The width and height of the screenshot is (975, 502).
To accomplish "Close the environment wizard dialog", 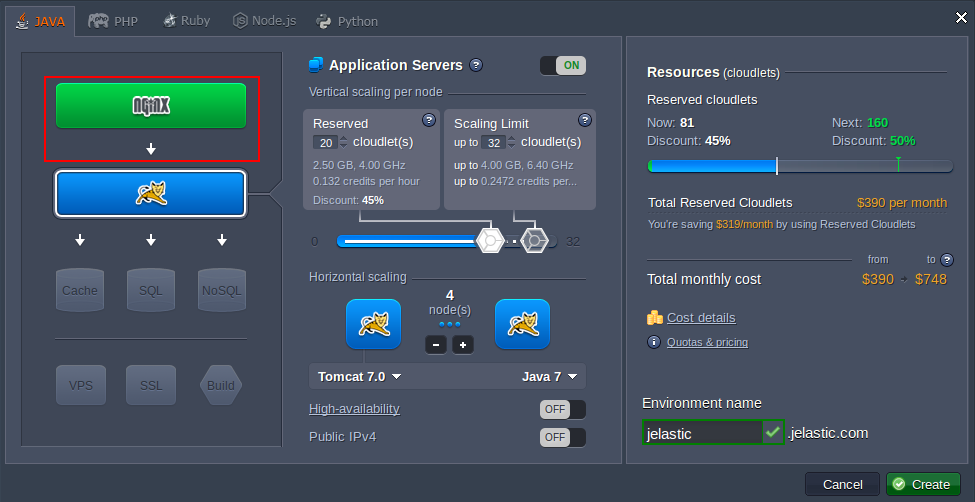I will pos(961,17).
